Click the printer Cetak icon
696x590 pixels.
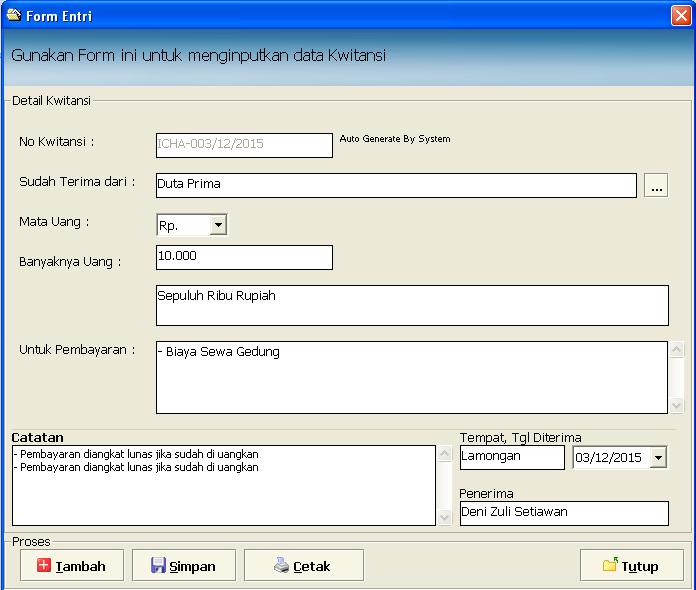282,566
